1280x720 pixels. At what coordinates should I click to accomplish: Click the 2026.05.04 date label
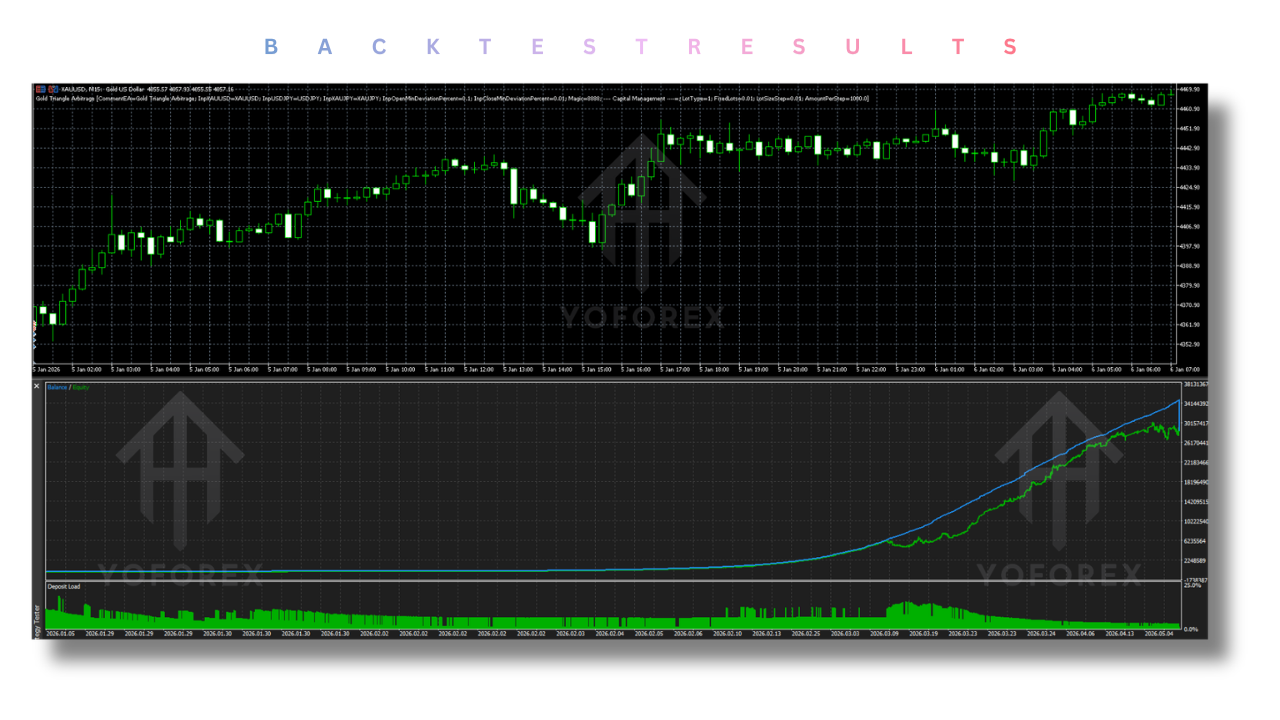1158,633
